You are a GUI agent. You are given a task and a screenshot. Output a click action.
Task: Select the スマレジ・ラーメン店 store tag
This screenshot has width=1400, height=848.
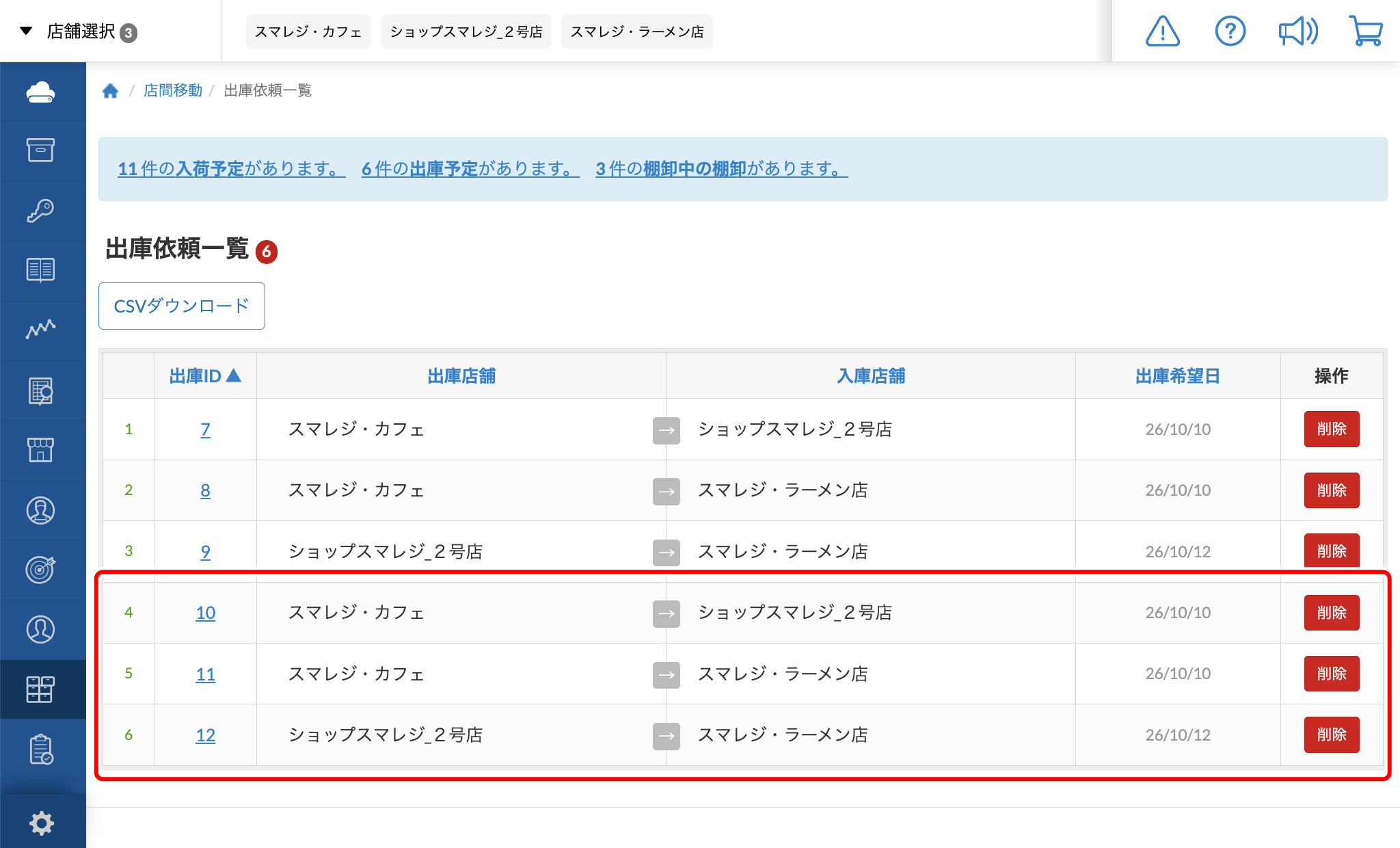point(637,31)
